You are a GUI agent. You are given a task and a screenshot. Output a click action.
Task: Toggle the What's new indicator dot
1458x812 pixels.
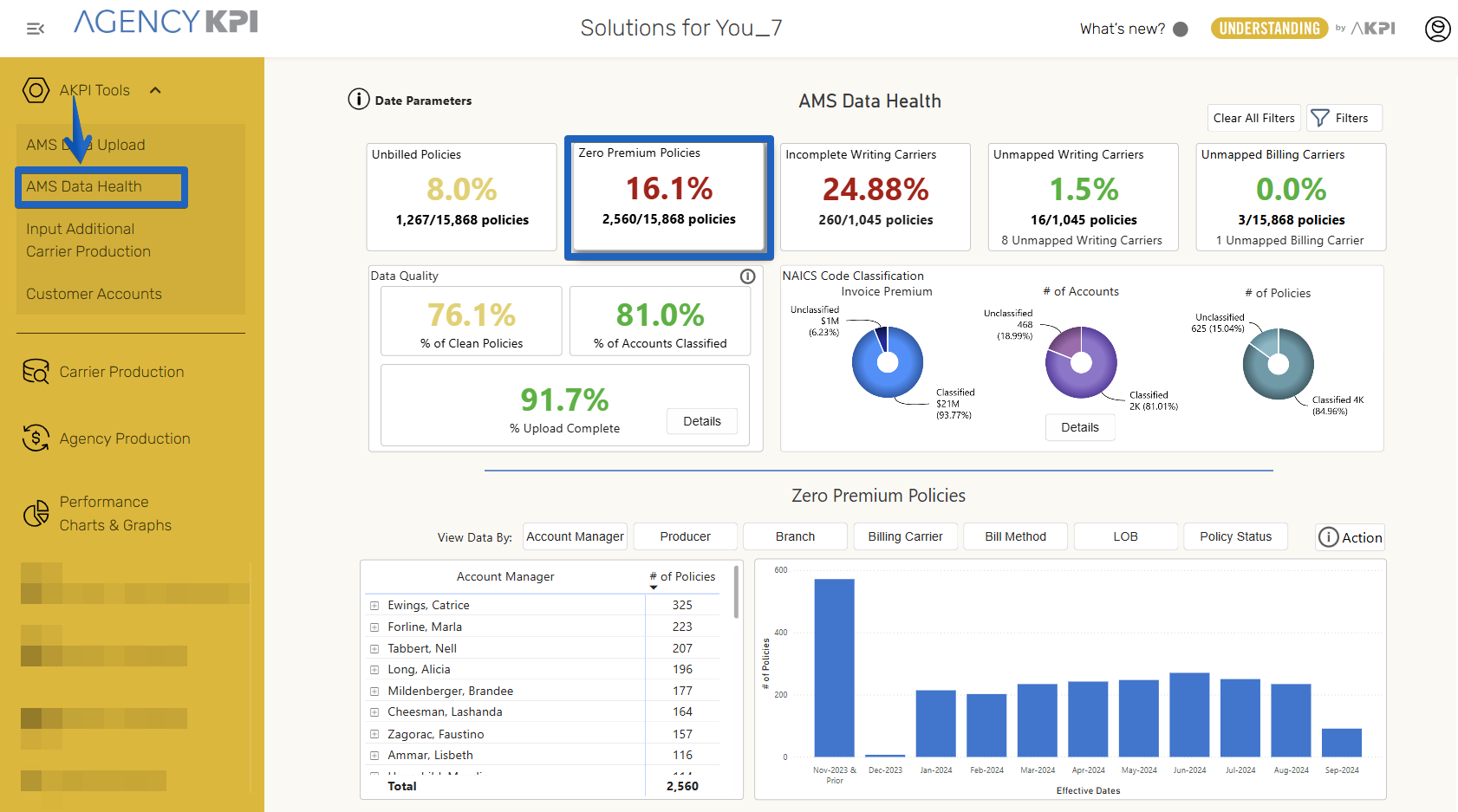[x=1180, y=29]
